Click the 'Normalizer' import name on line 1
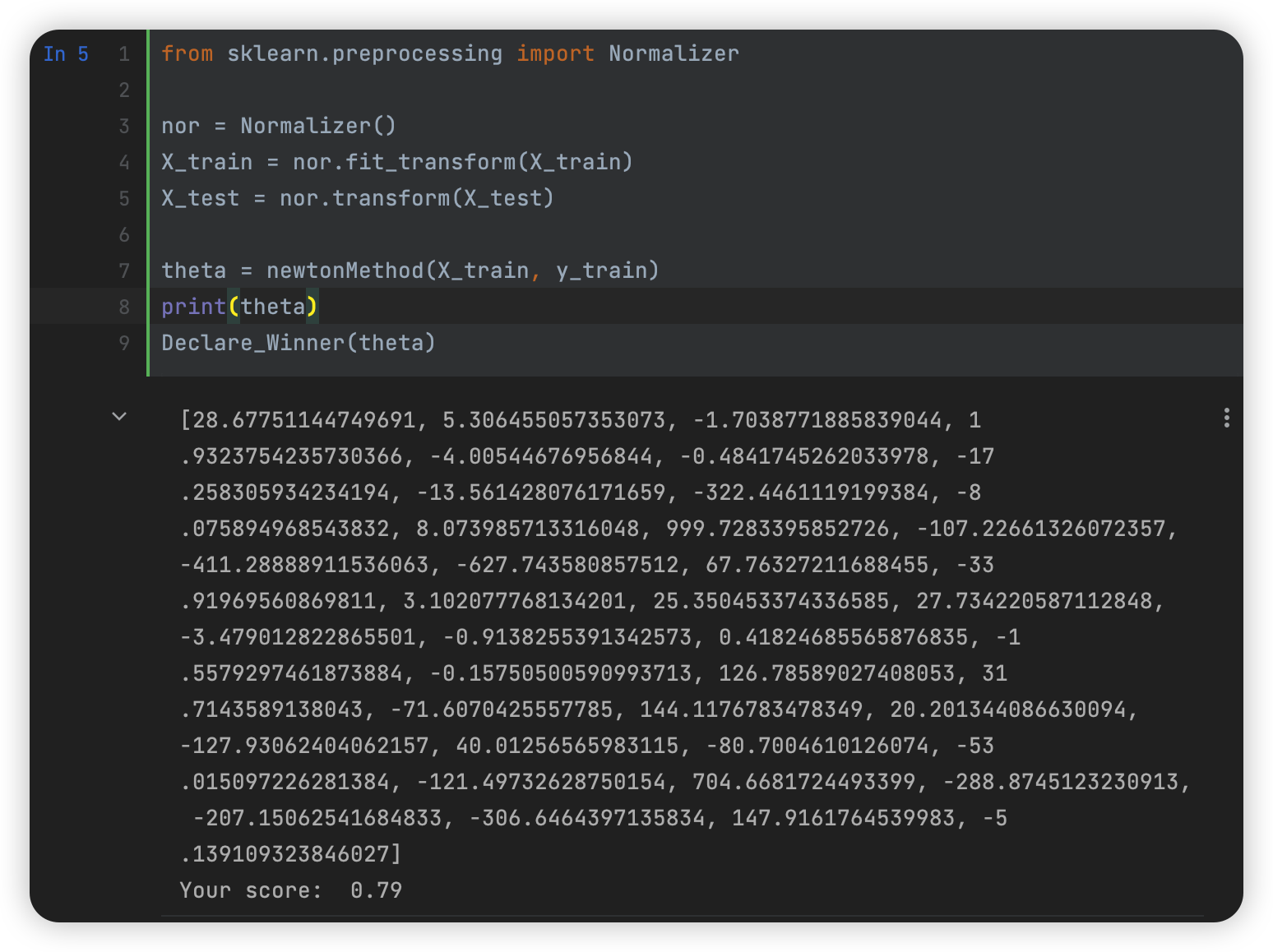1273x952 pixels. pyautogui.click(x=674, y=54)
